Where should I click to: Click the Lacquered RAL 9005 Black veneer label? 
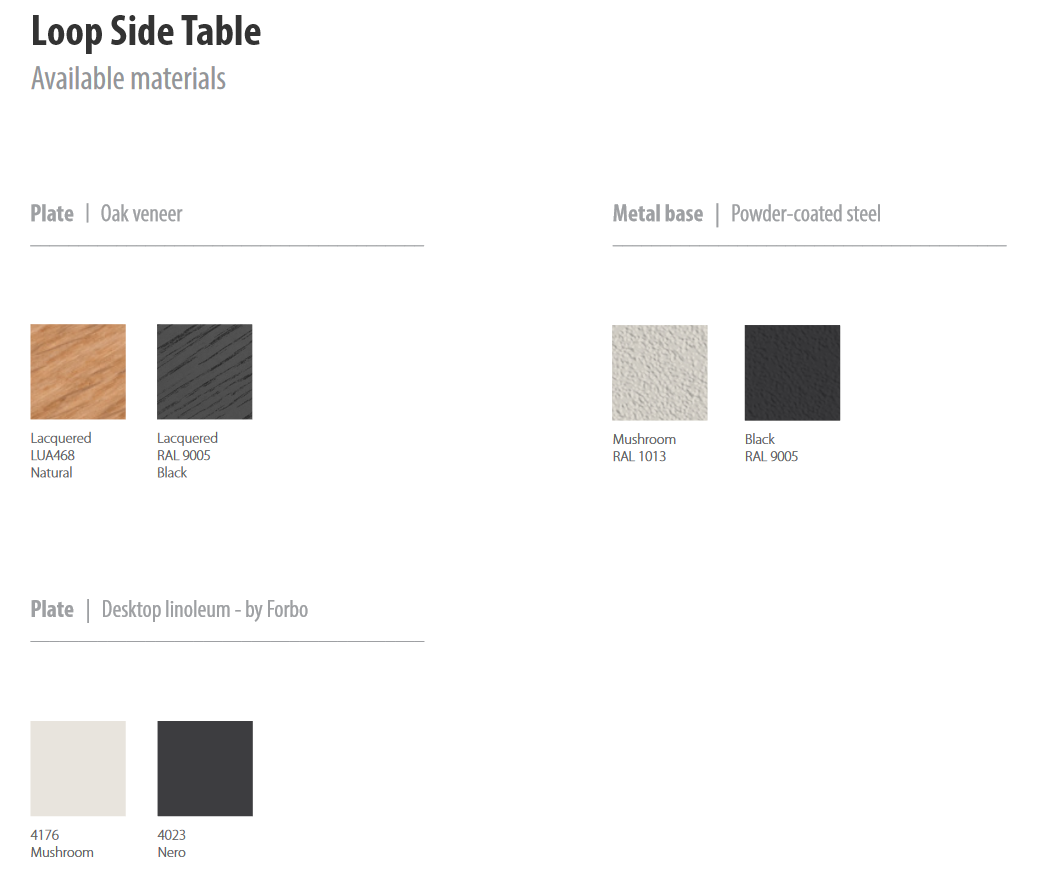tap(187, 455)
